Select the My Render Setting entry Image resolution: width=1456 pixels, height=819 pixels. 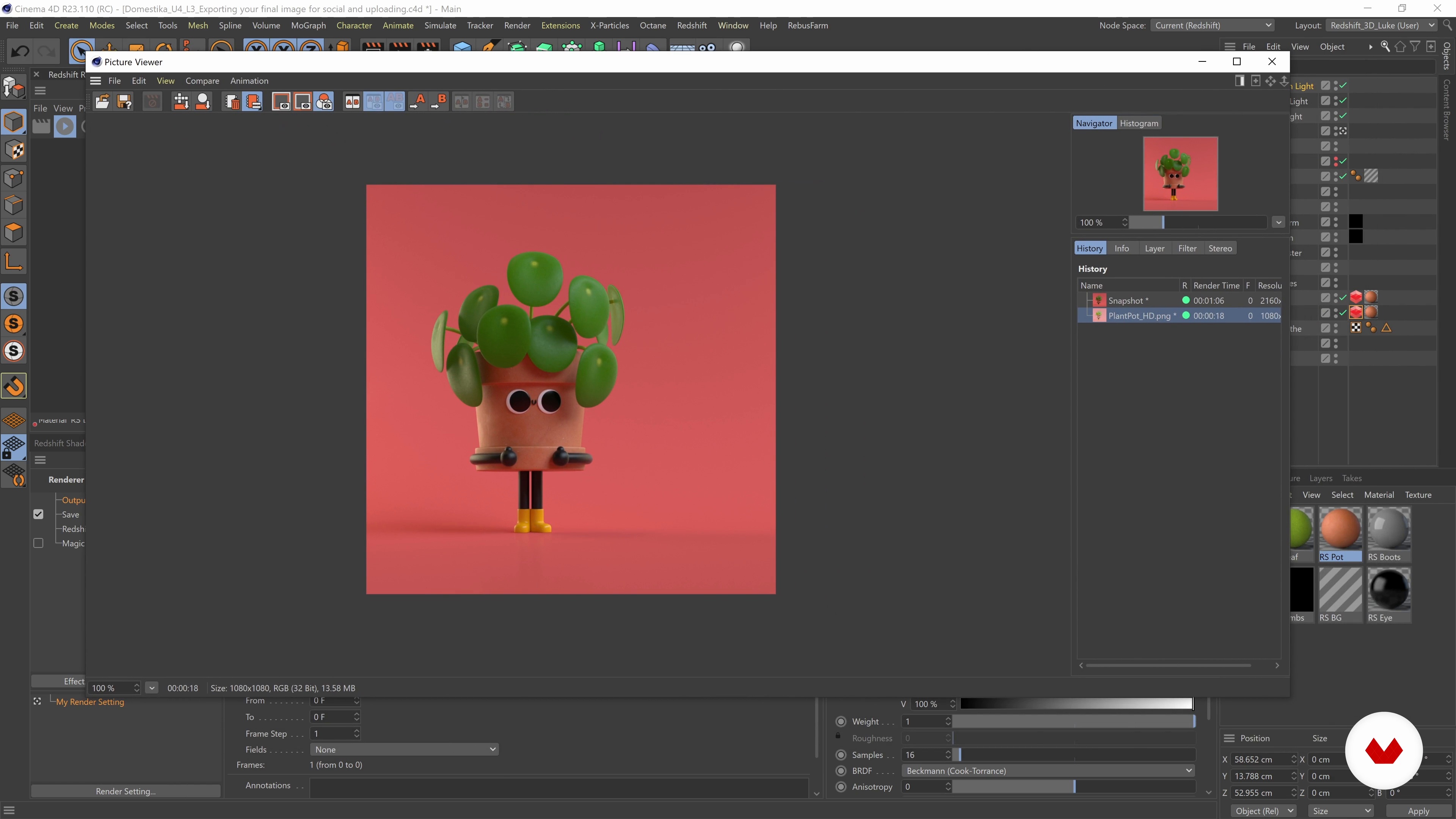(x=90, y=701)
